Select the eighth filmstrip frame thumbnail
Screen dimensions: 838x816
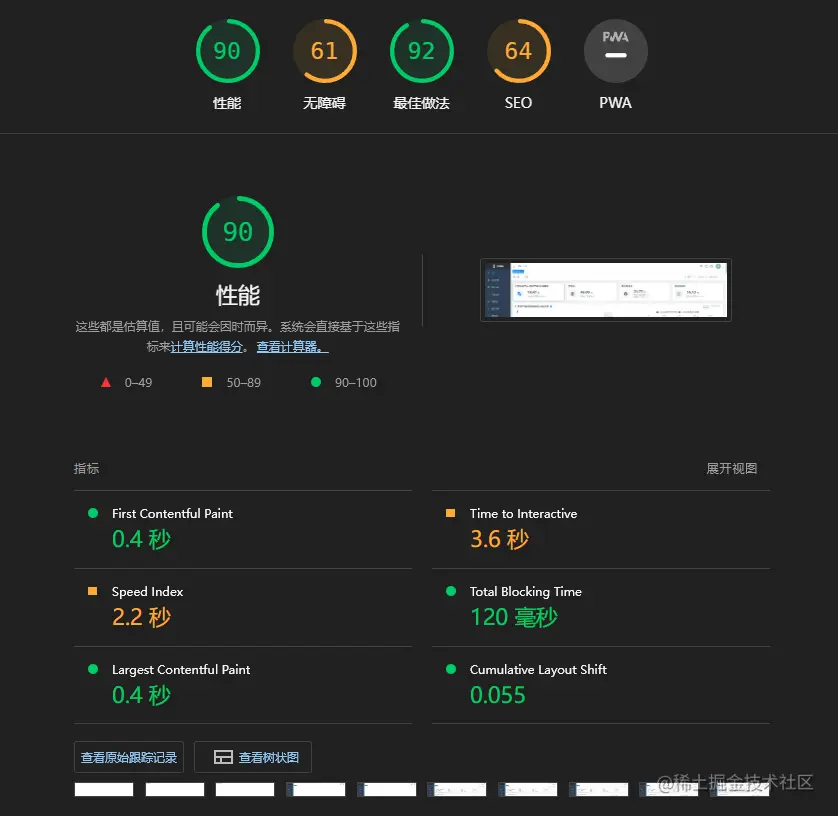pos(599,789)
